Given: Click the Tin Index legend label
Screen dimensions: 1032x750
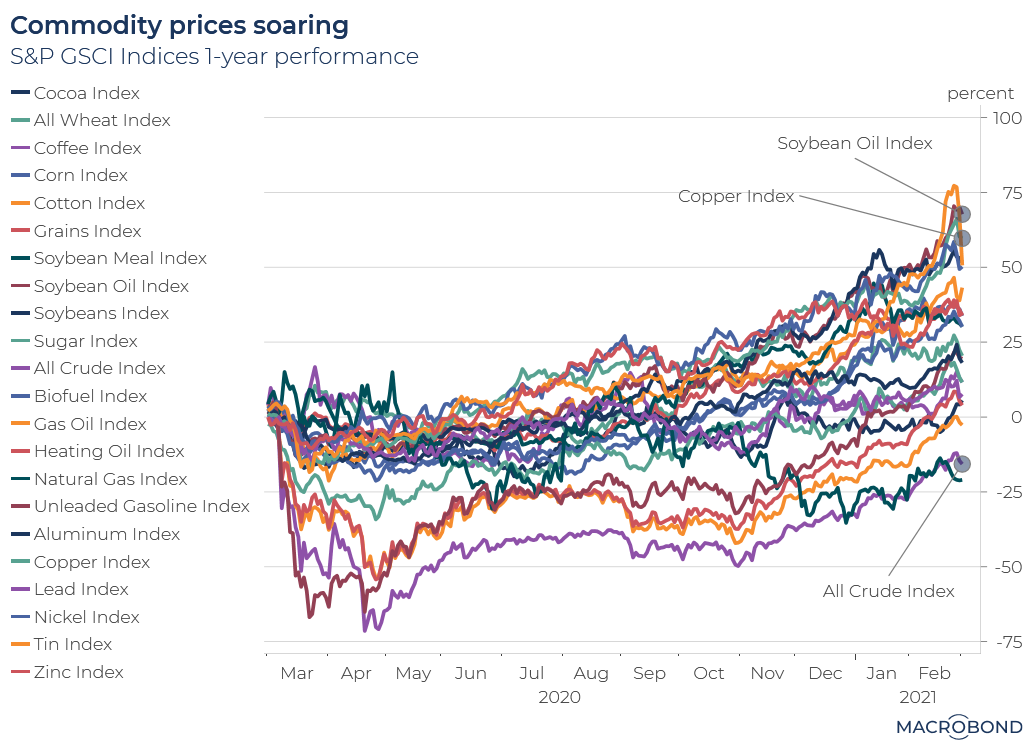Looking at the screenshot, I should [73, 644].
